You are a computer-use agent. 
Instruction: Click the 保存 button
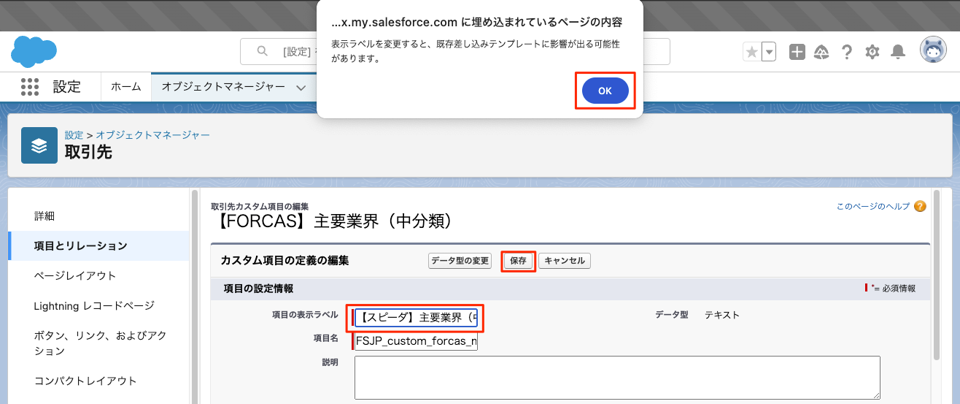(519, 261)
